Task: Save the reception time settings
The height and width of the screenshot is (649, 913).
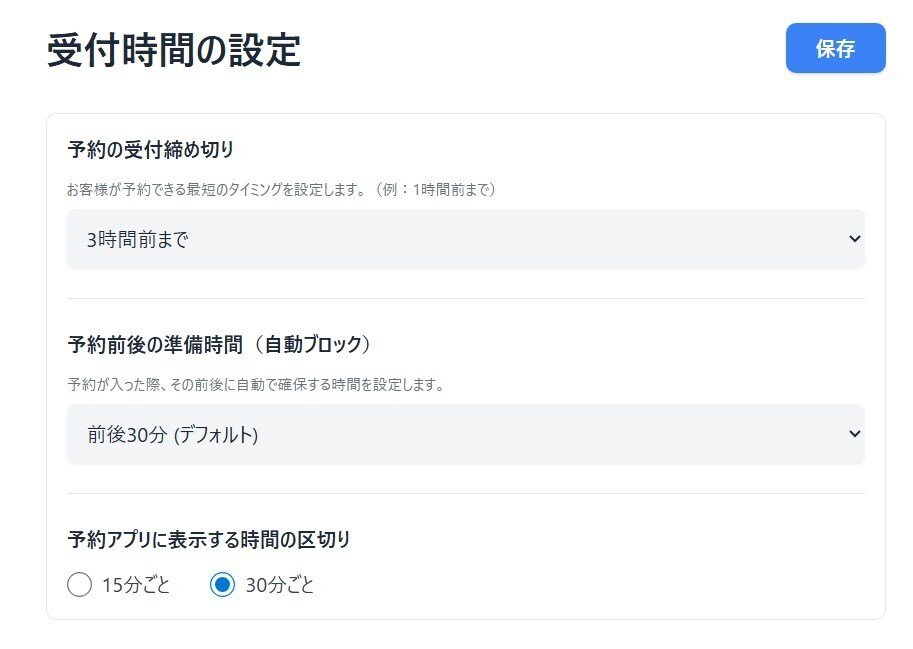Action: (x=835, y=48)
